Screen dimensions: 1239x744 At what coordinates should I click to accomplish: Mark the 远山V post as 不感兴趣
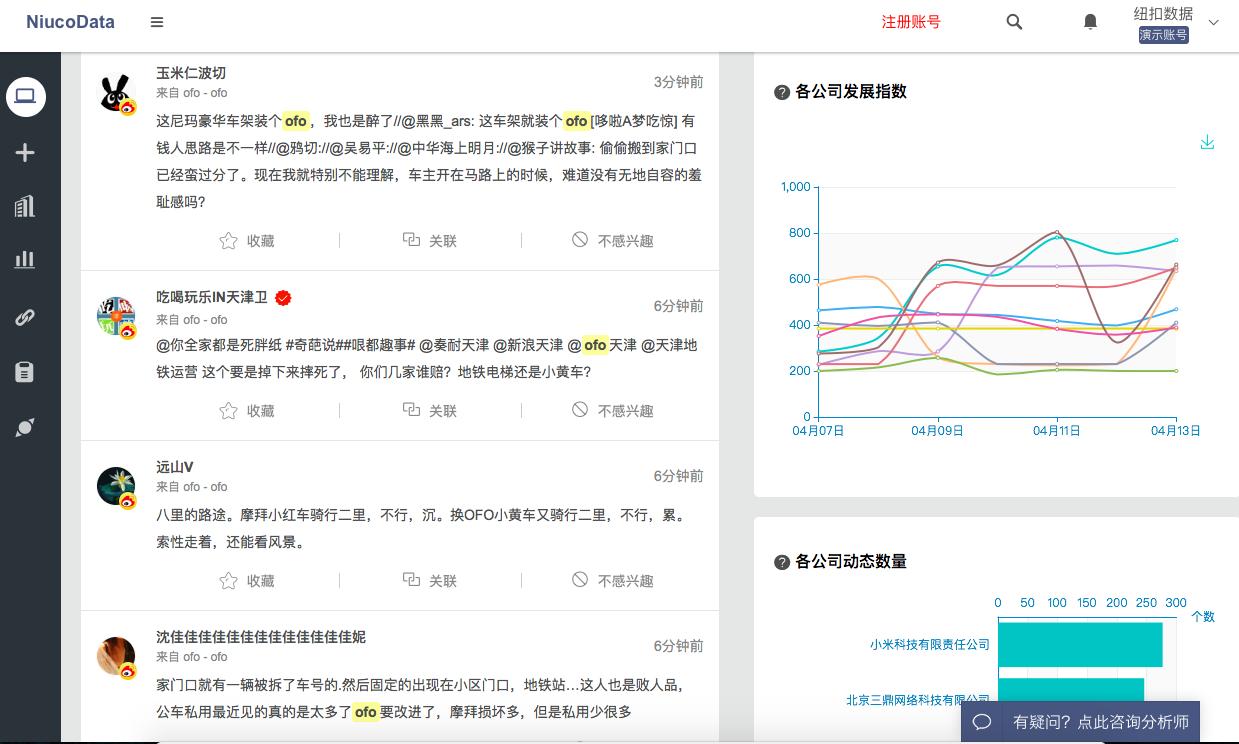[x=613, y=581]
